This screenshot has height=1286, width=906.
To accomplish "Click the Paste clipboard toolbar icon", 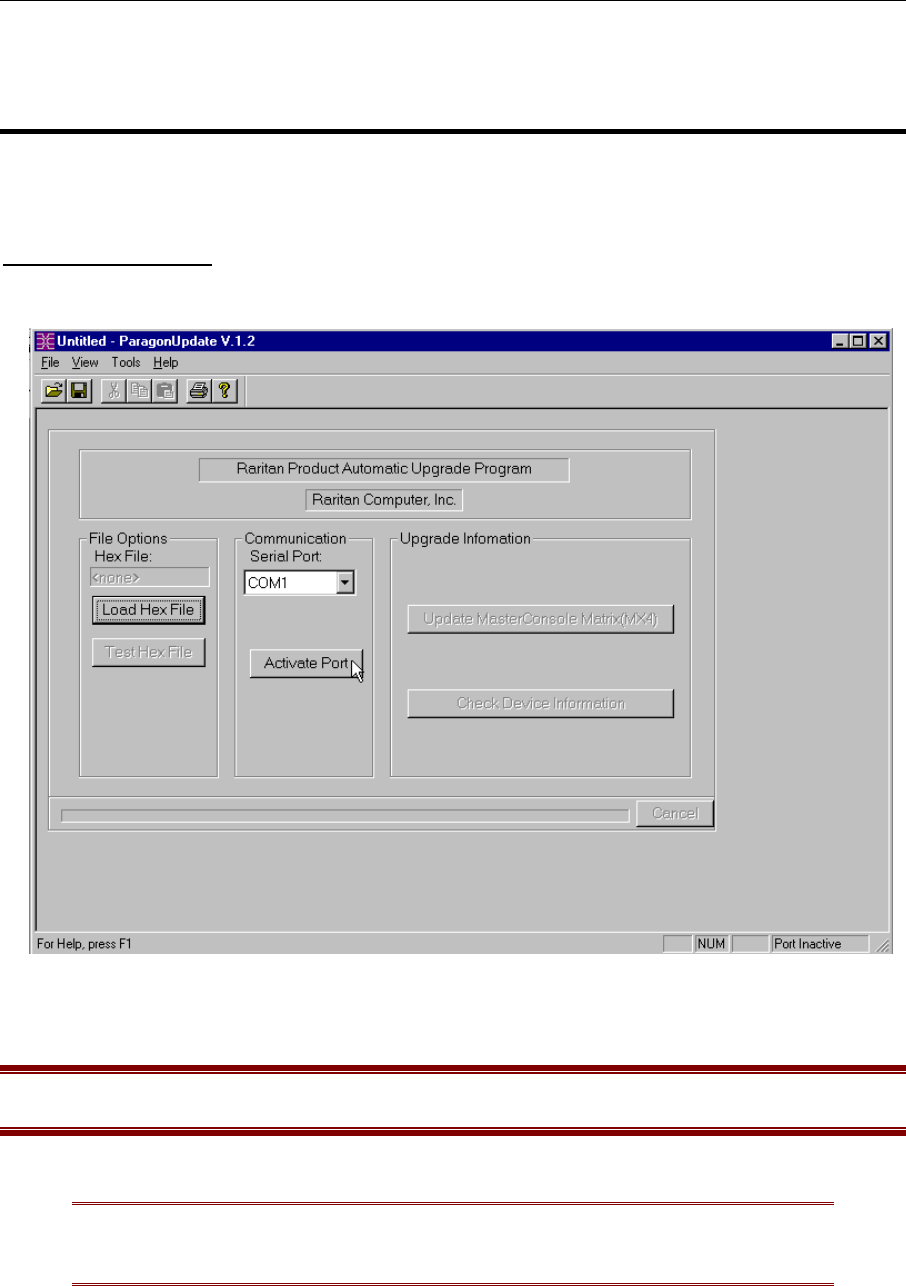I will point(165,392).
